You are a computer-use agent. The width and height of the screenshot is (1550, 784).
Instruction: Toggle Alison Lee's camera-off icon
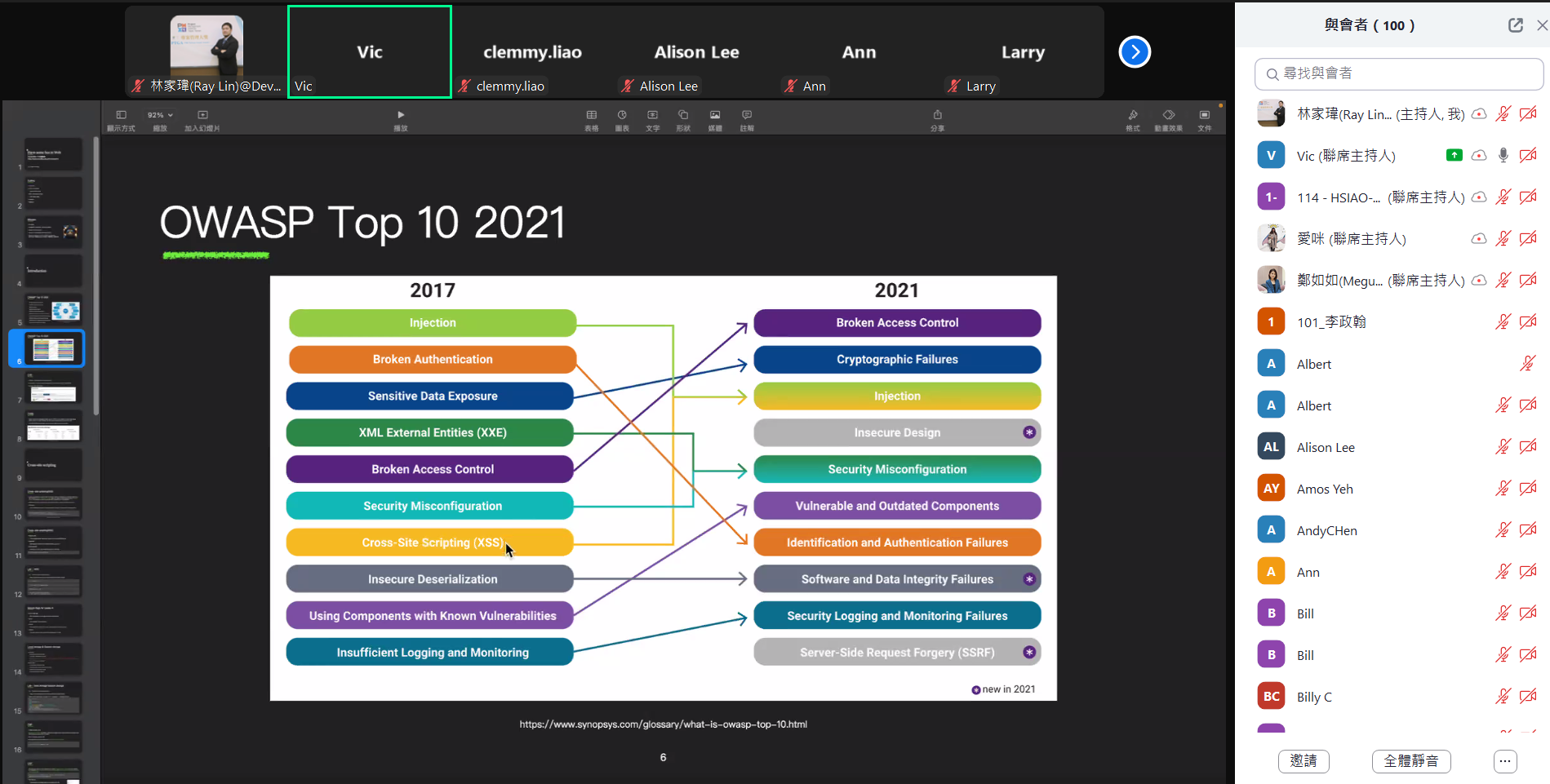tap(1528, 447)
